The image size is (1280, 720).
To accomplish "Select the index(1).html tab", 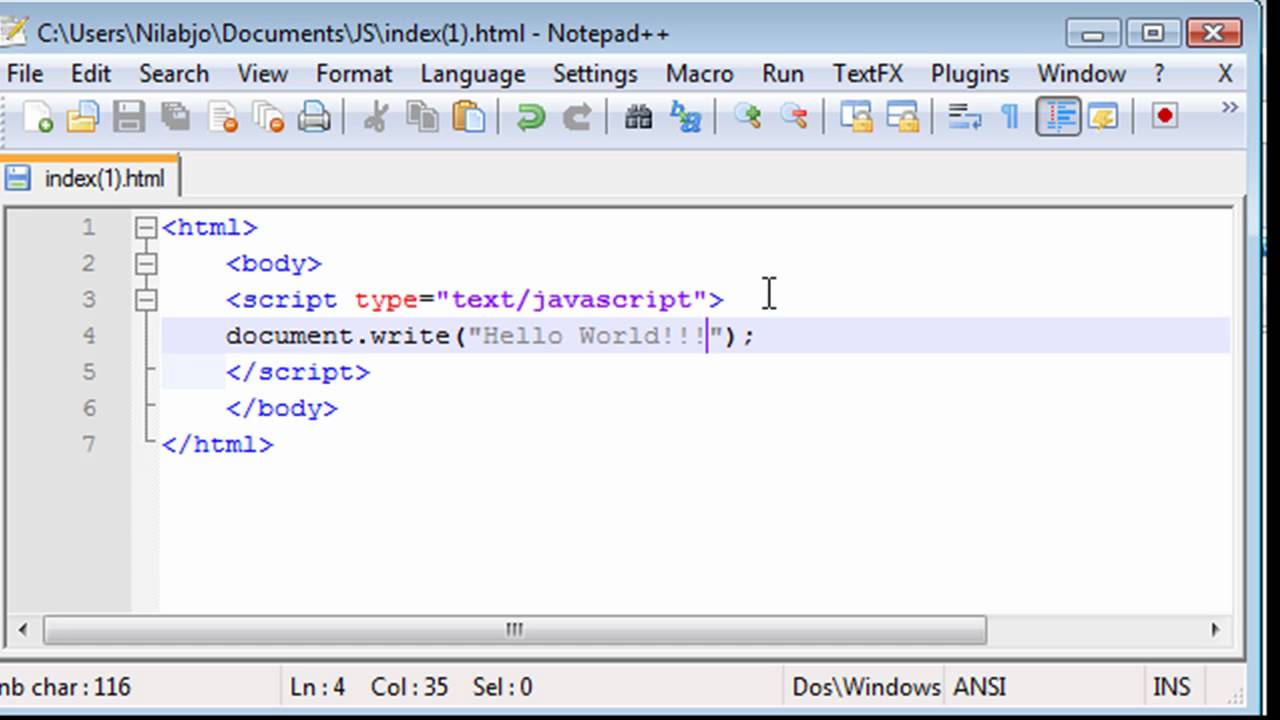I will tap(90, 179).
